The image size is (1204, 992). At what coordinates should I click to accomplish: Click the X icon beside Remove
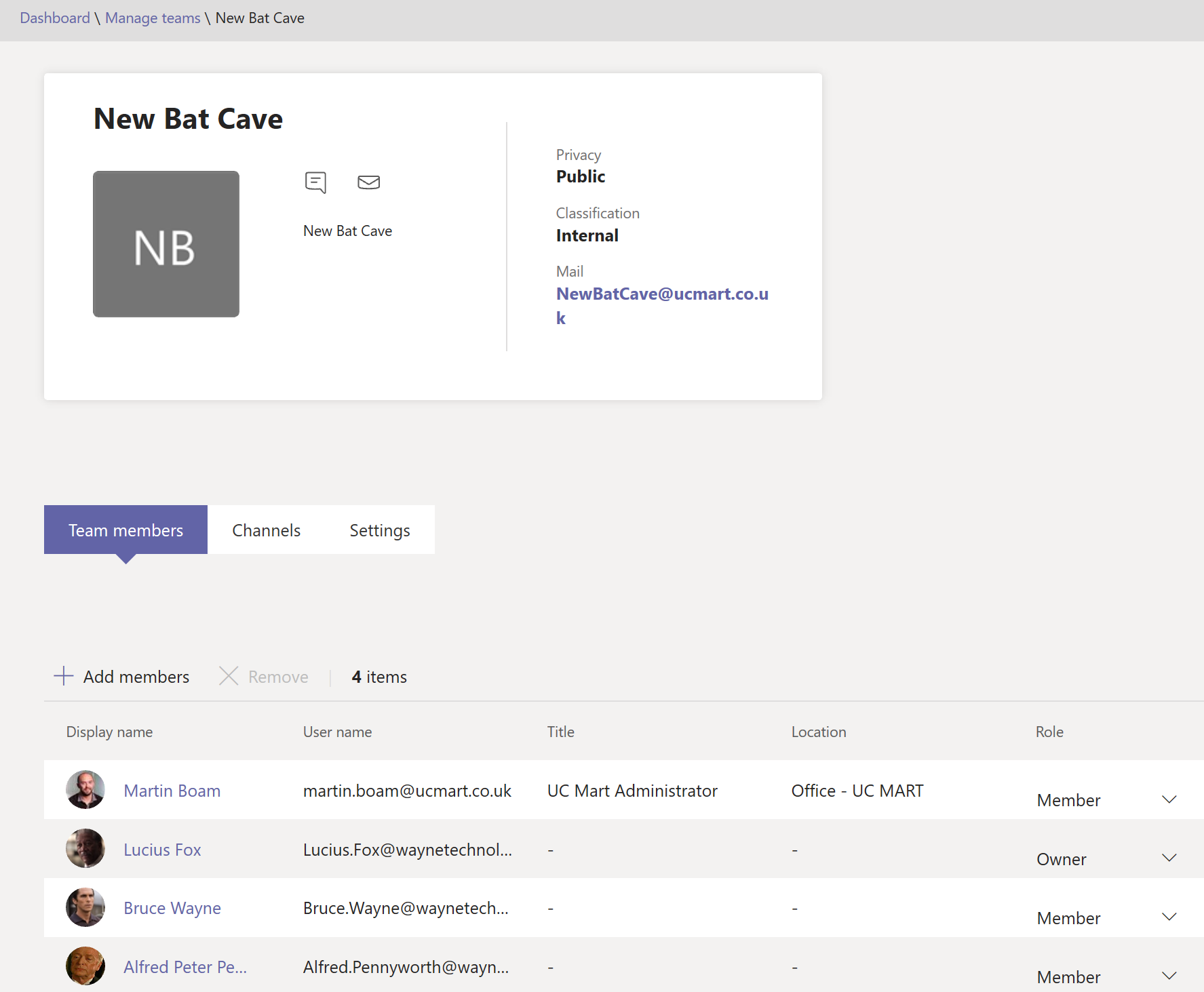[229, 676]
